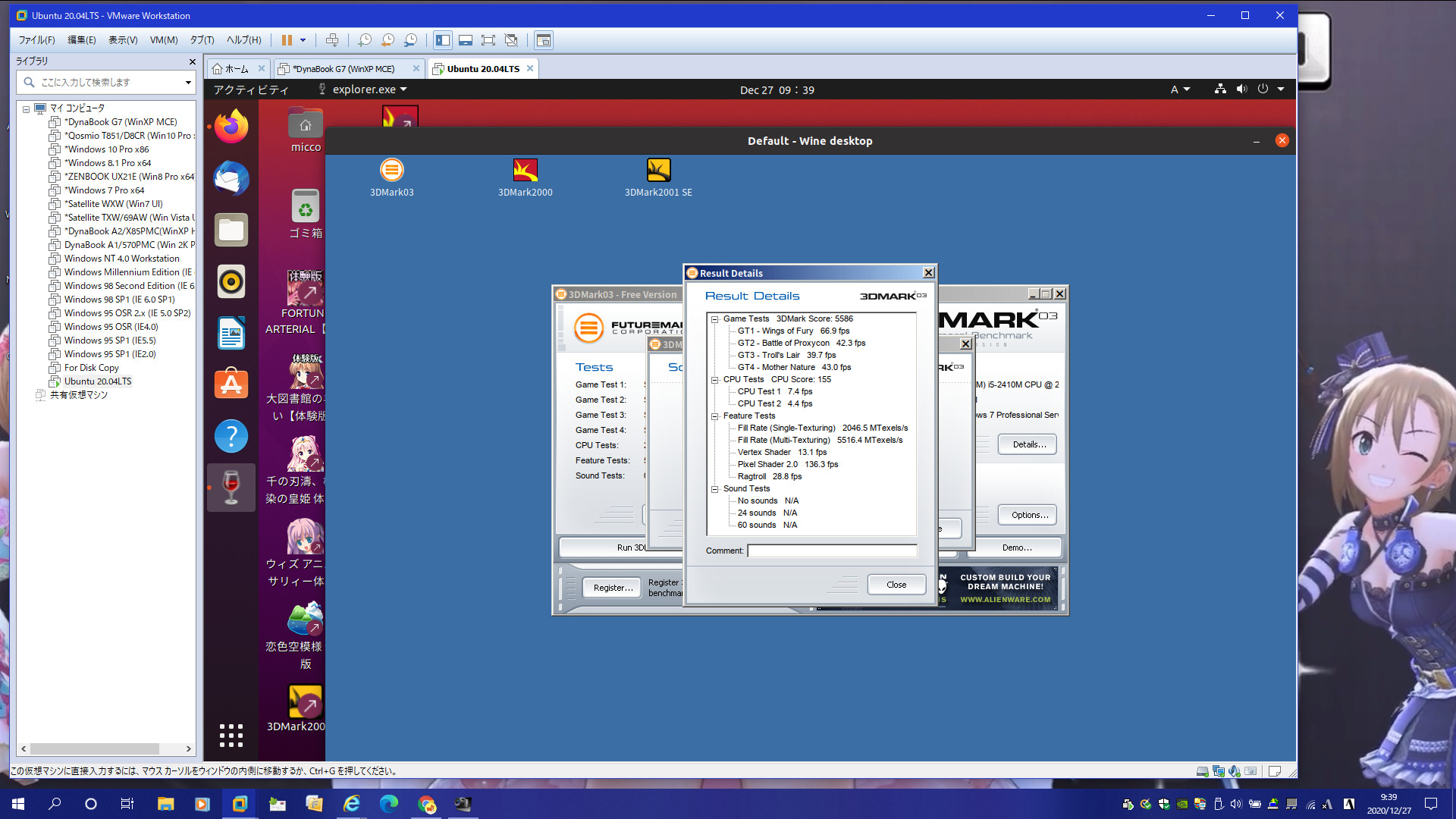Open Thunderbird mail in Ubuntu dock
This screenshot has width=1456, height=819.
click(231, 178)
